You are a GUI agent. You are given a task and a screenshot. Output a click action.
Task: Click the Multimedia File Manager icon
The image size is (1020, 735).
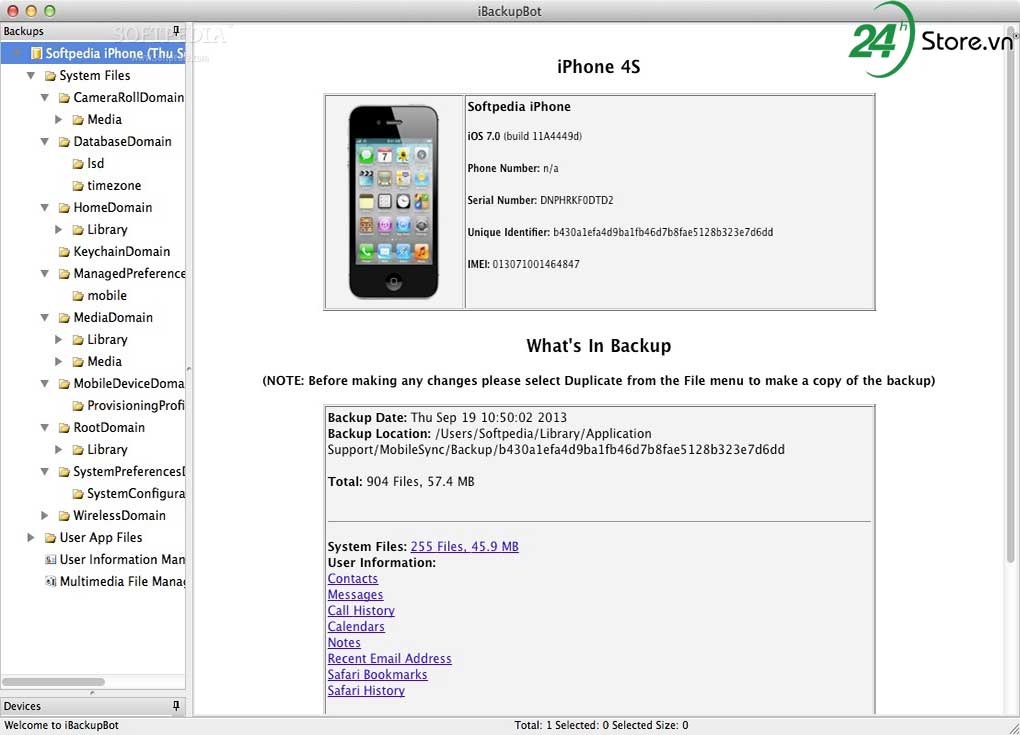(x=51, y=582)
